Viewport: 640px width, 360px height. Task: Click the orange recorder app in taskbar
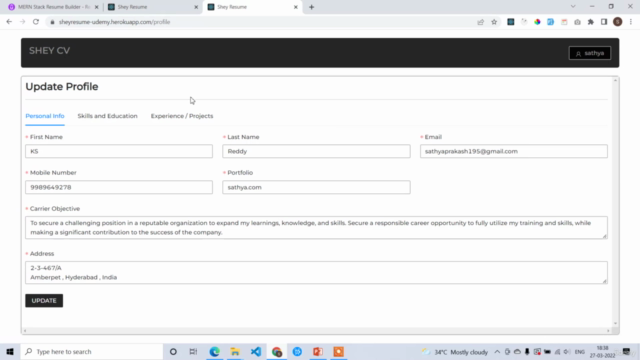[338, 351]
